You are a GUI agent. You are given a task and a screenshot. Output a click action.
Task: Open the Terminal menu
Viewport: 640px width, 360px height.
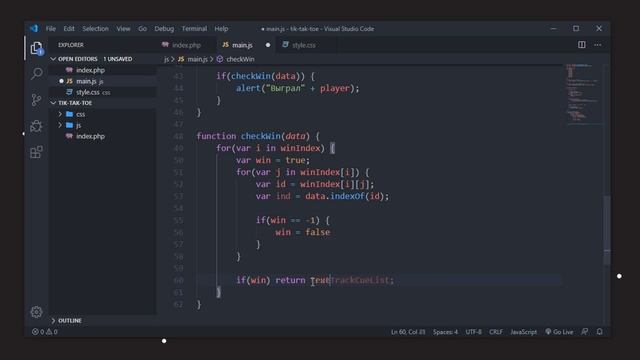[x=194, y=29]
